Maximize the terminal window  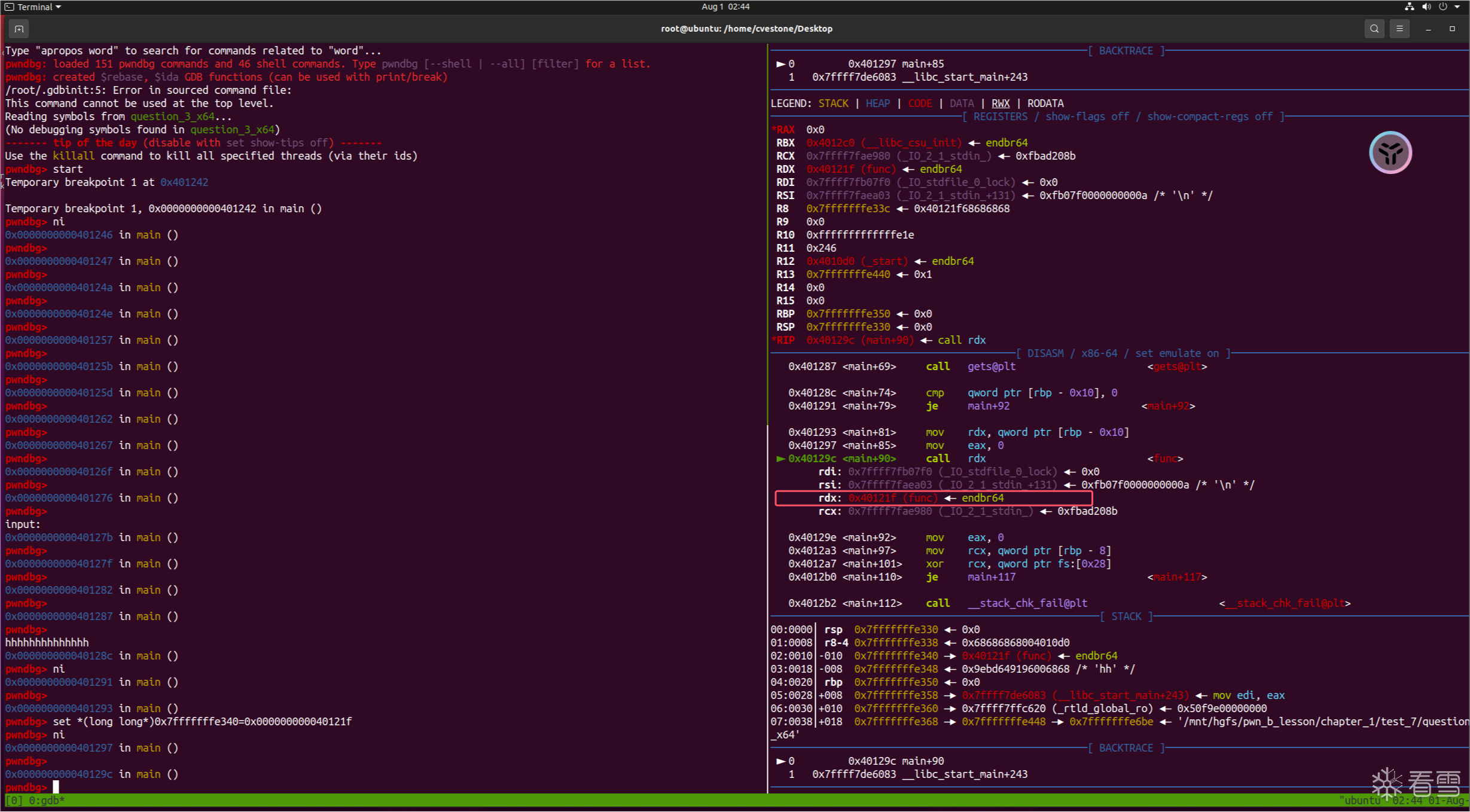pos(1452,29)
